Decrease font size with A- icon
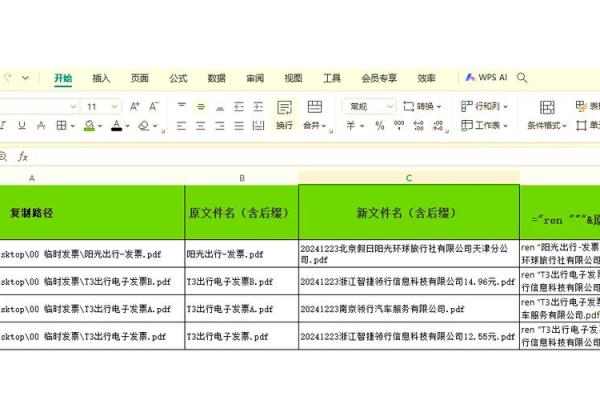The width and height of the screenshot is (600, 400). [x=154, y=106]
